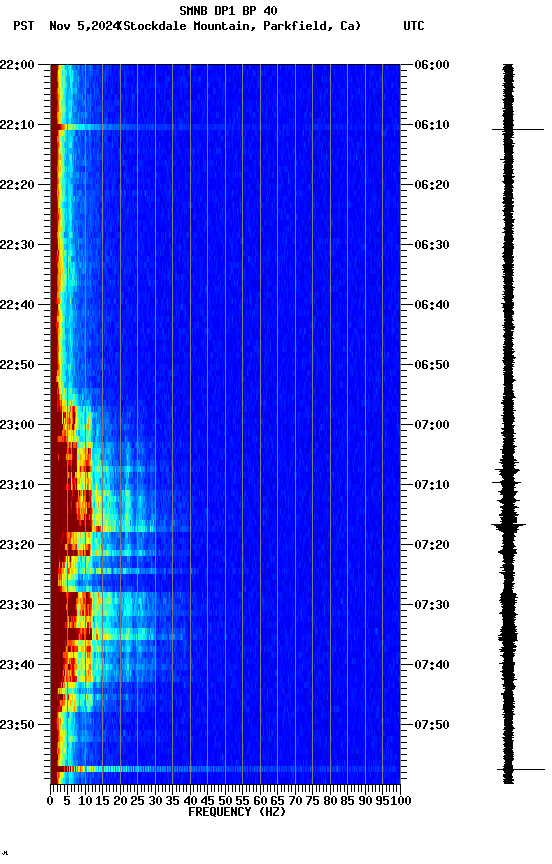Click the seismogram spike near 06:10 UTC
552x864 pixels.
pyautogui.click(x=518, y=129)
